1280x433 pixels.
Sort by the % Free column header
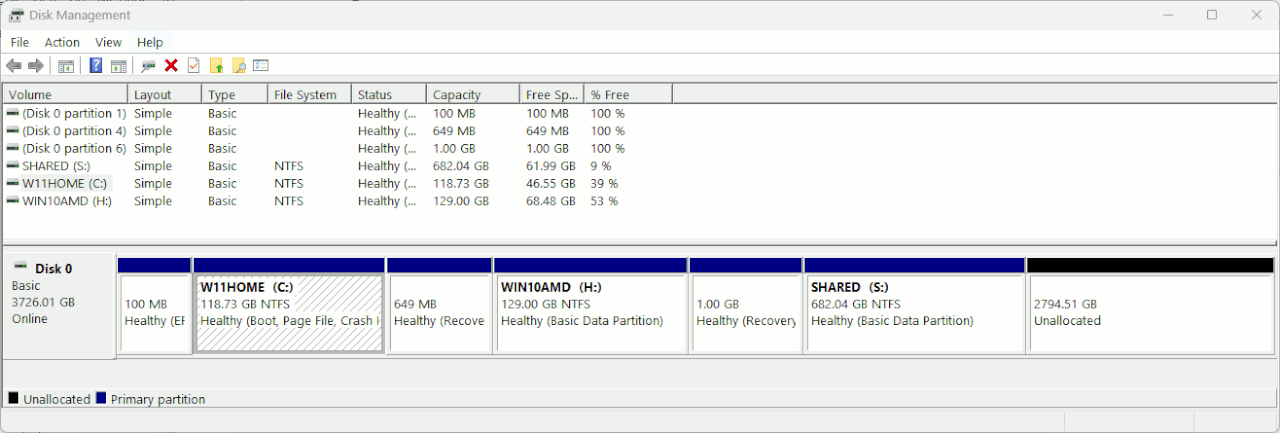click(x=628, y=94)
